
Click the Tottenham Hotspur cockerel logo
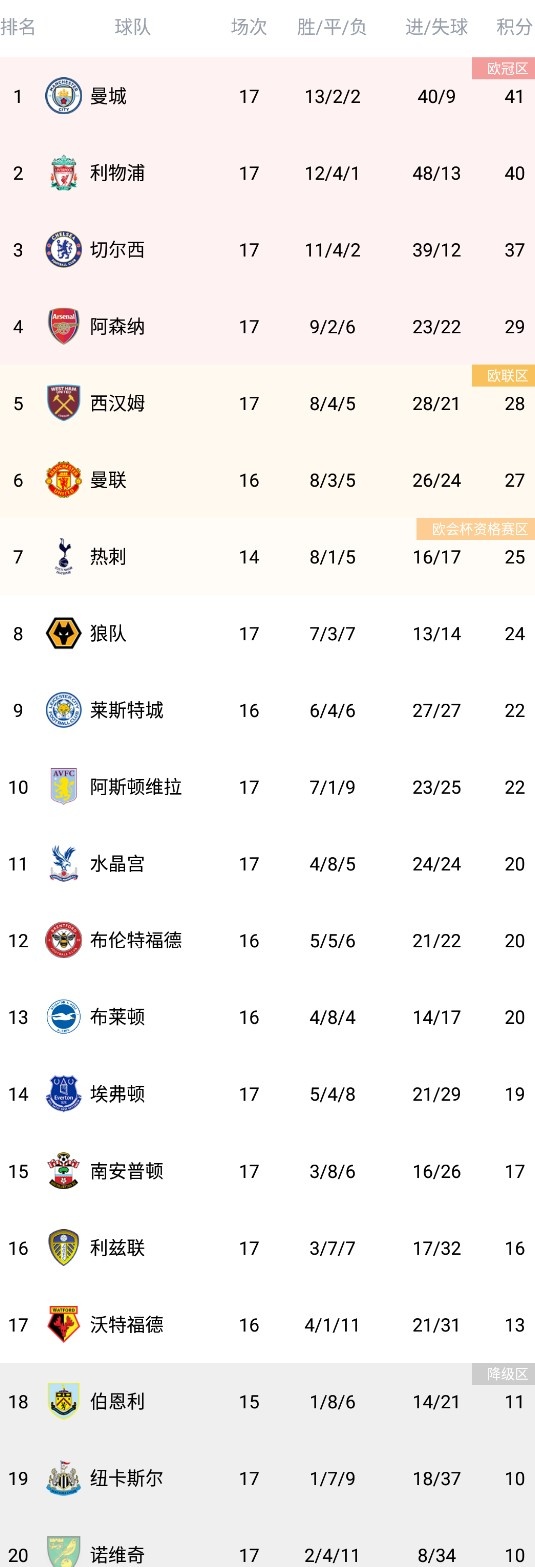tap(64, 557)
